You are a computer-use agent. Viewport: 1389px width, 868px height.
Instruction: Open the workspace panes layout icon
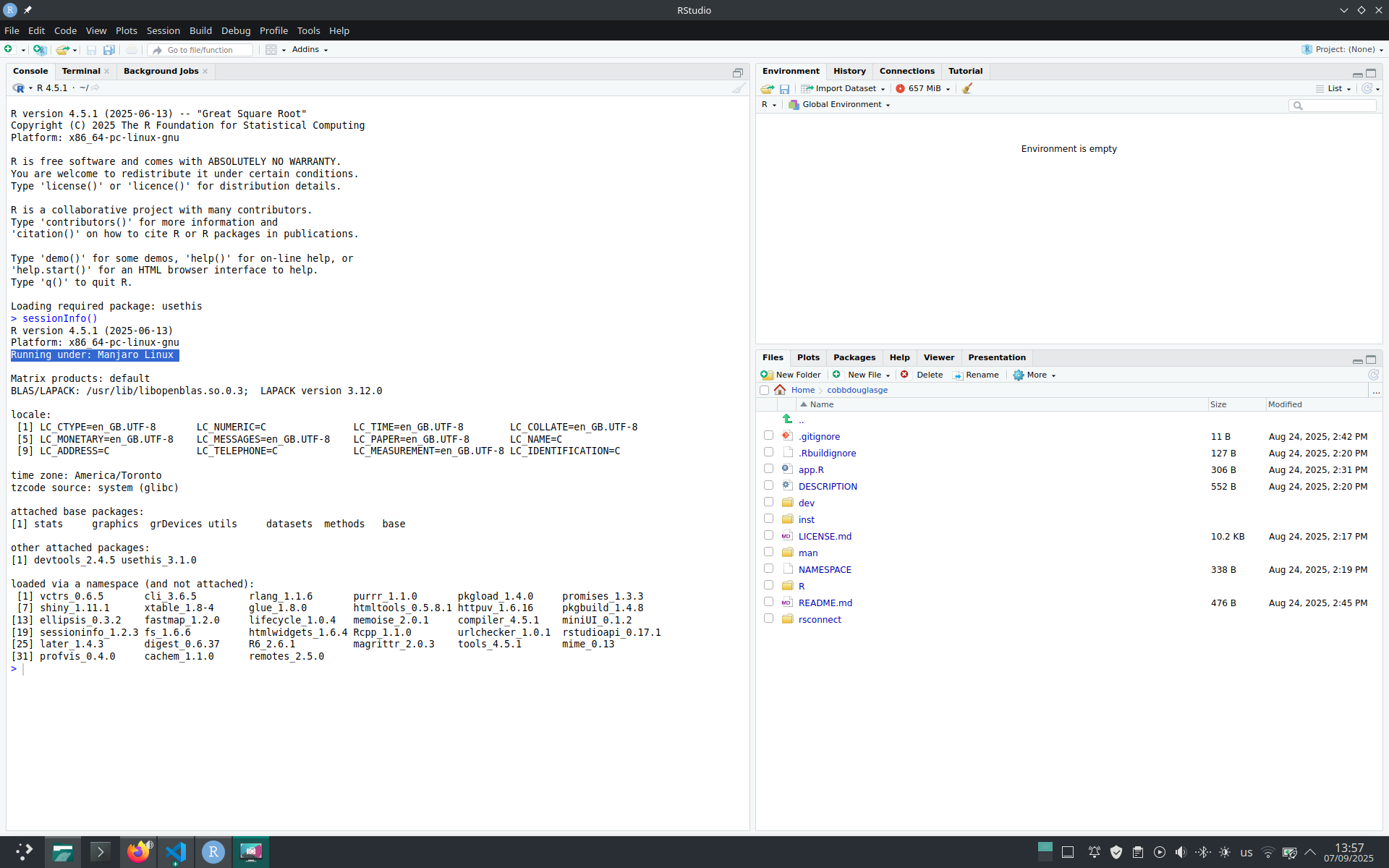(x=271, y=50)
